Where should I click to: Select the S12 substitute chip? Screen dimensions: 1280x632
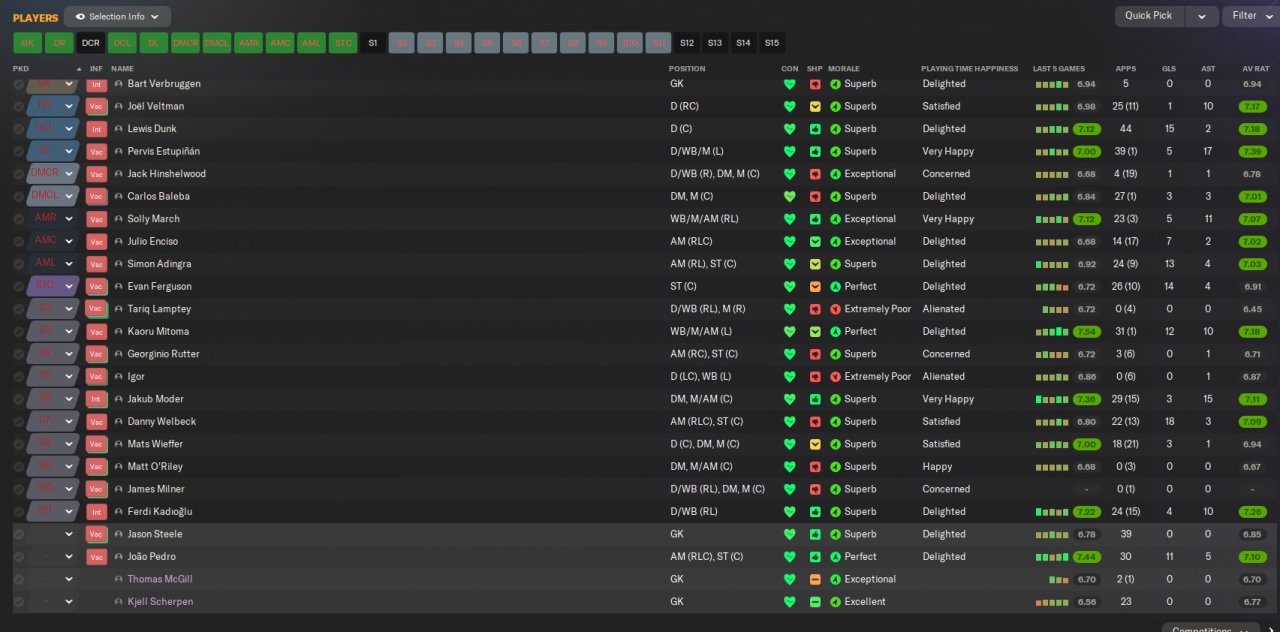pos(687,43)
